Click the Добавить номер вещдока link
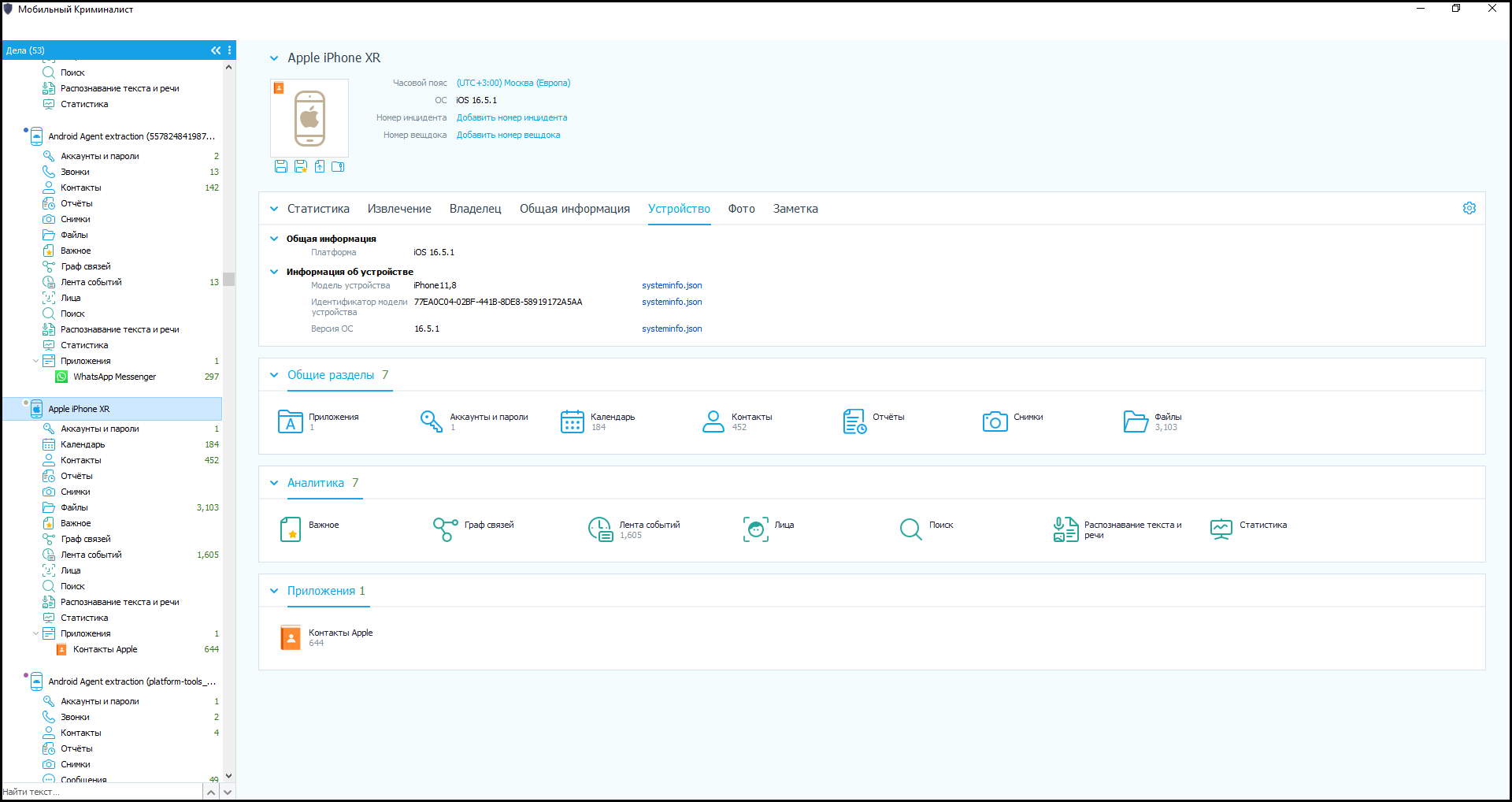This screenshot has width=1512, height=802. 508,135
